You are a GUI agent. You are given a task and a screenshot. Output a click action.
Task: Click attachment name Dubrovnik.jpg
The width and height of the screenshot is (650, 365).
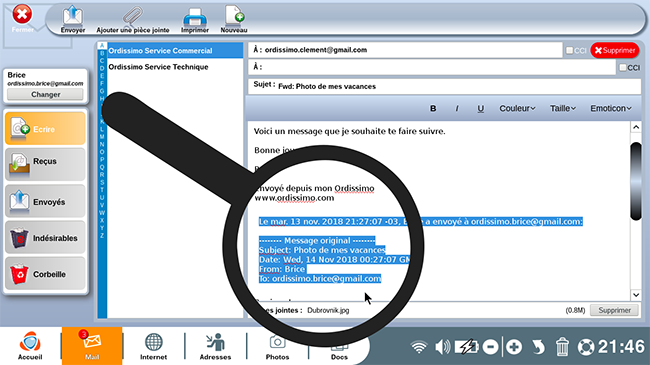pos(328,310)
